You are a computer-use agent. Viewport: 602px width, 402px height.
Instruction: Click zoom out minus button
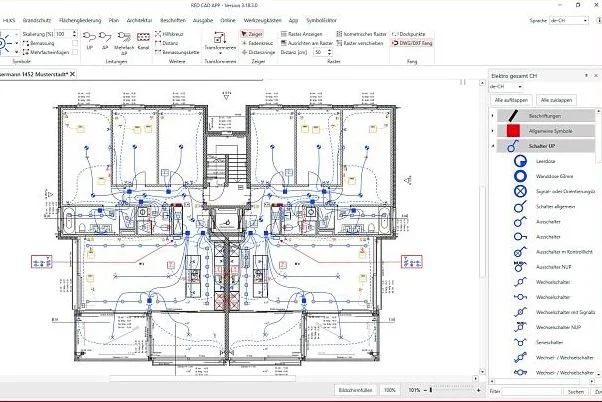(x=425, y=390)
